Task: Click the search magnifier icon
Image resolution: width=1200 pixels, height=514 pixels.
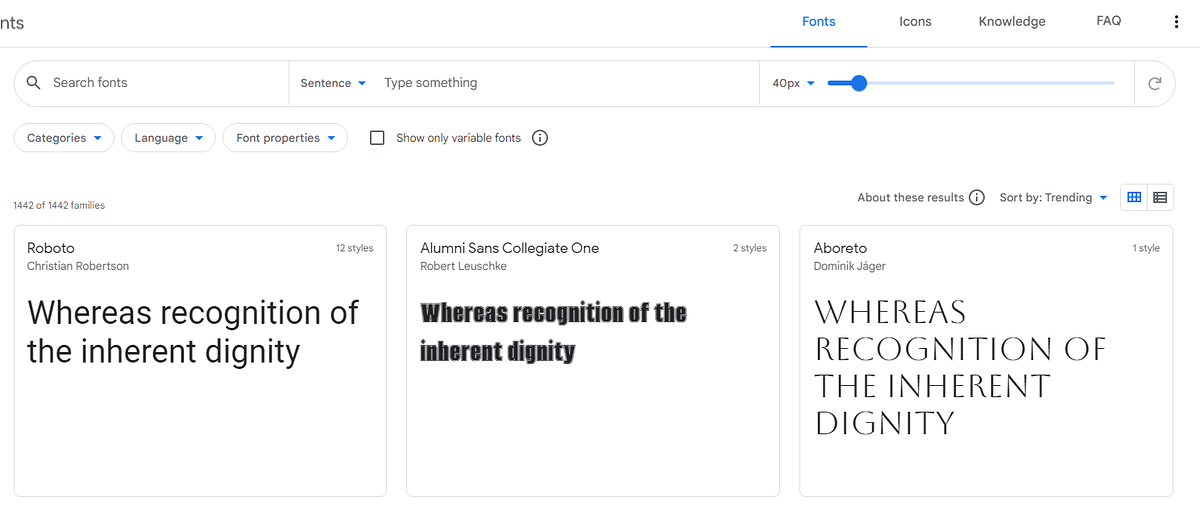Action: tap(33, 83)
